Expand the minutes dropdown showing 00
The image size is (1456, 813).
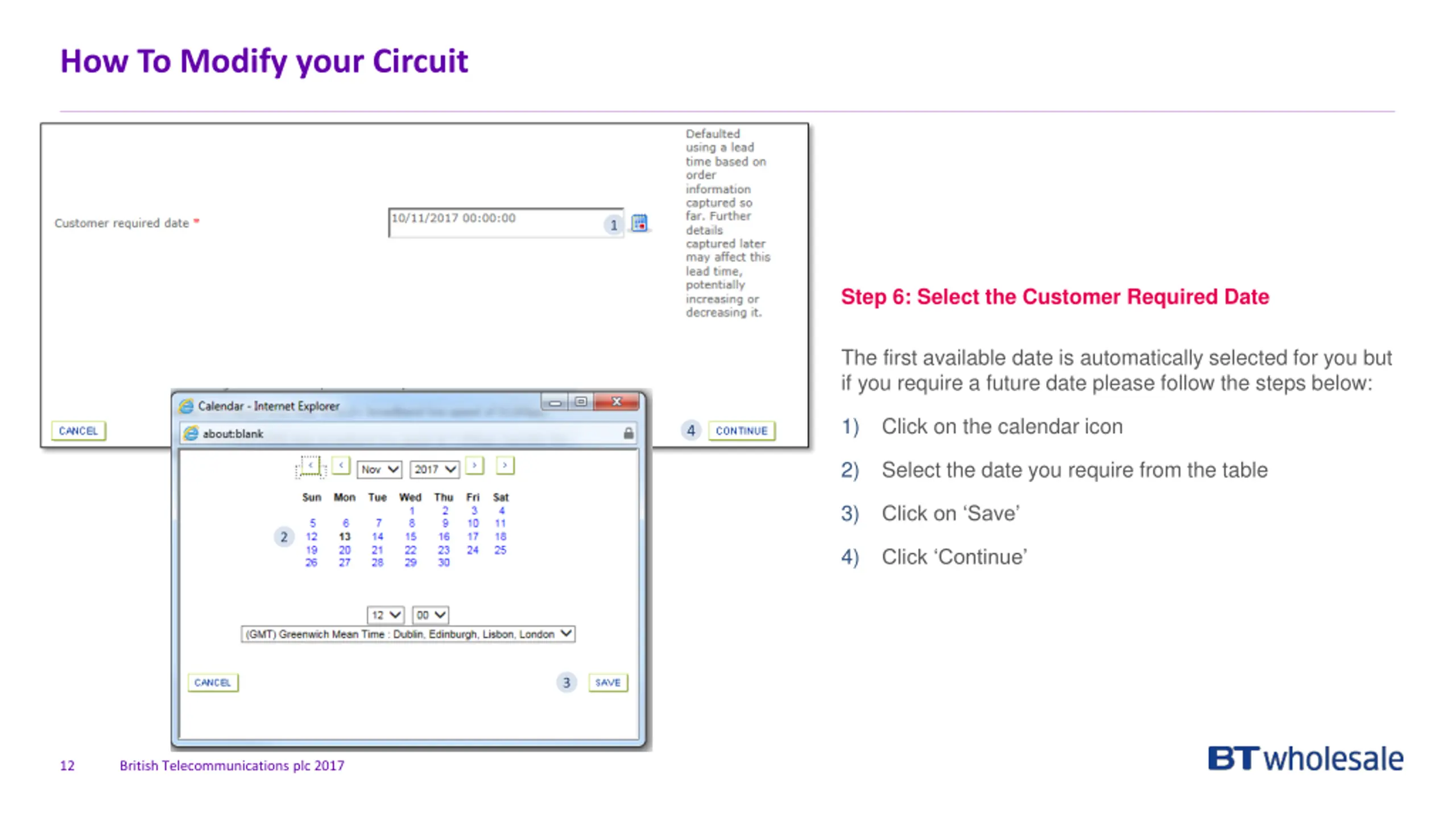(430, 615)
